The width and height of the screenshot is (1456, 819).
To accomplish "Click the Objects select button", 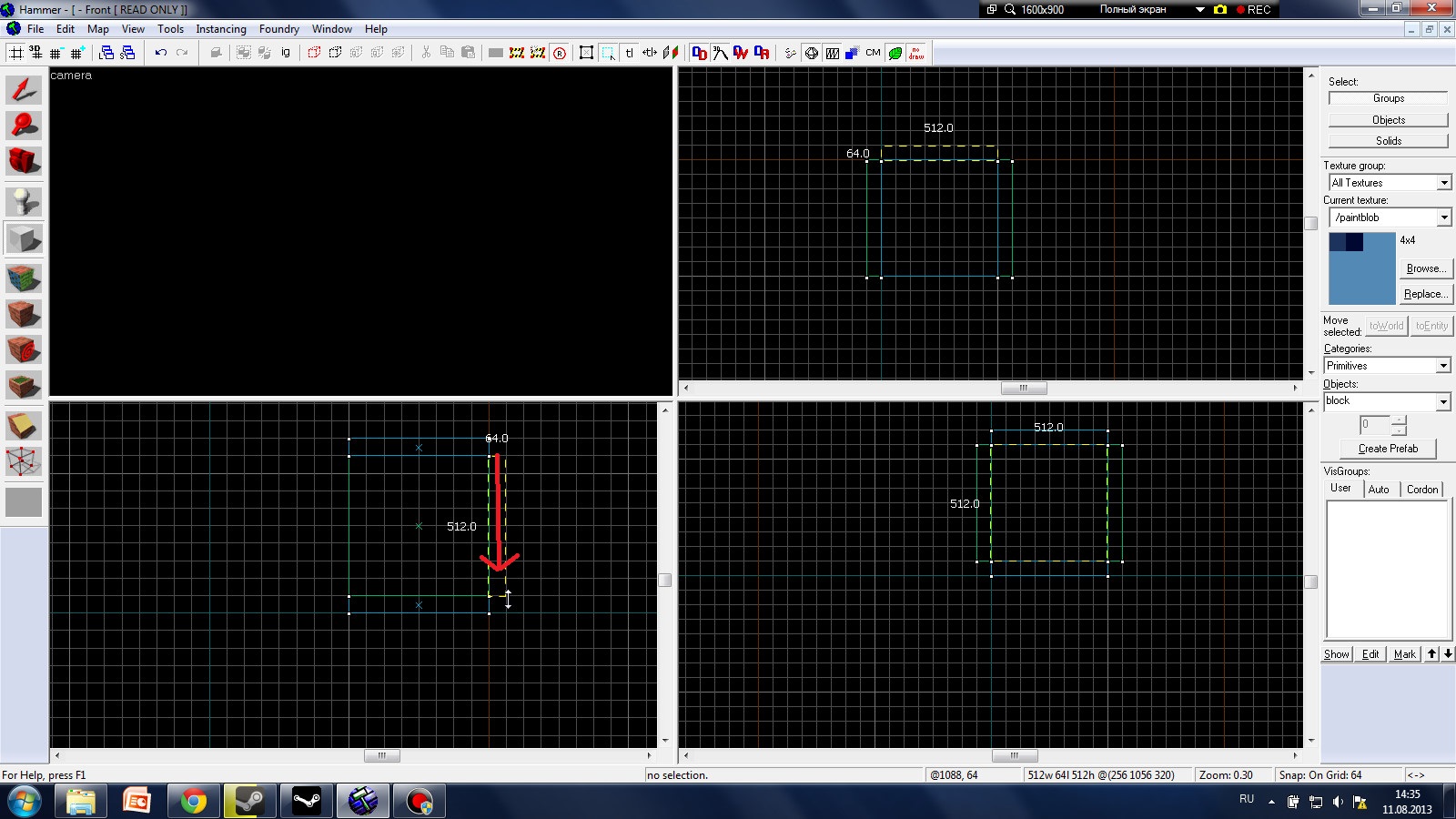I will tap(1388, 120).
